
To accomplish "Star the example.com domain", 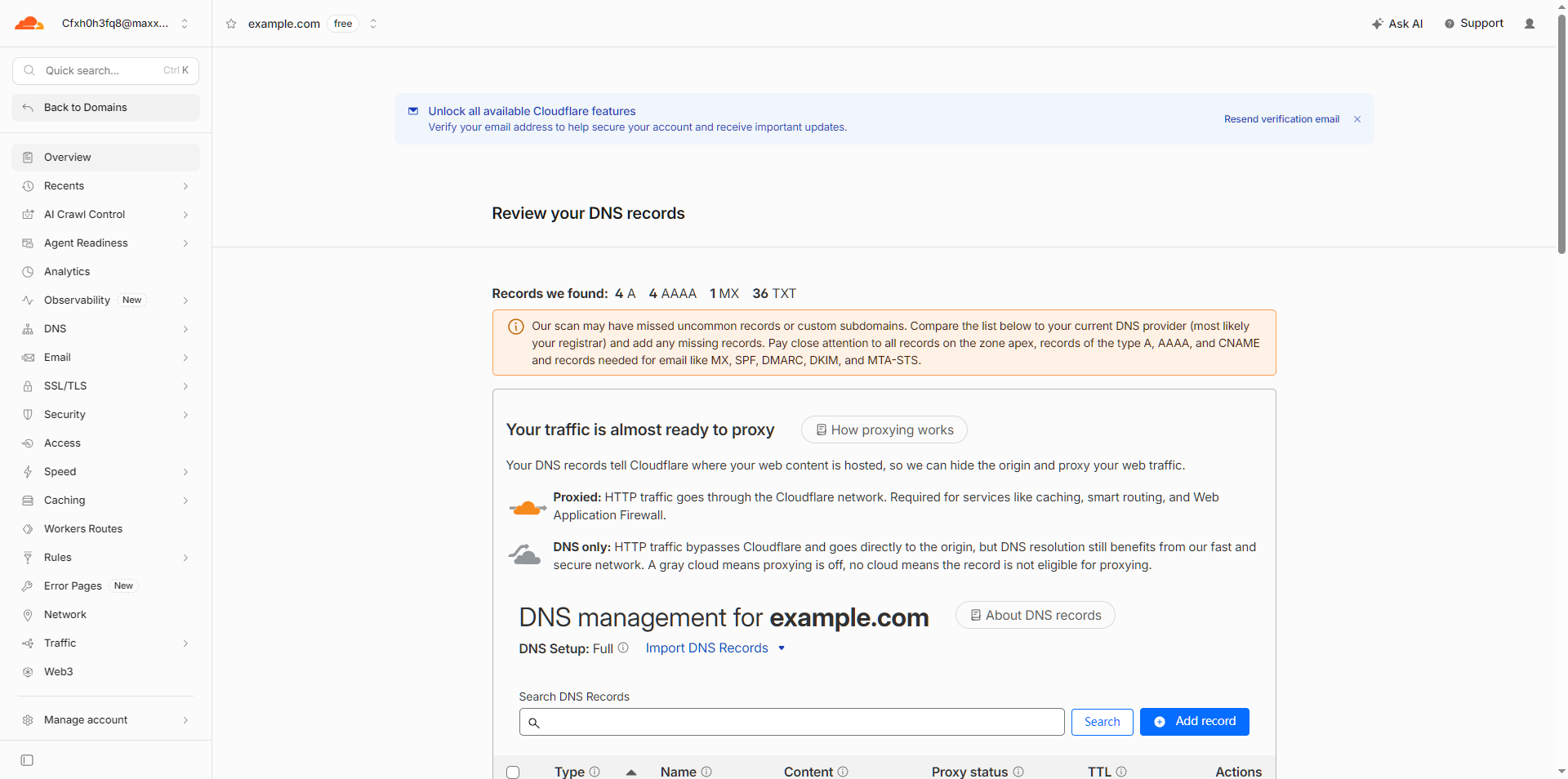I will pyautogui.click(x=231, y=24).
